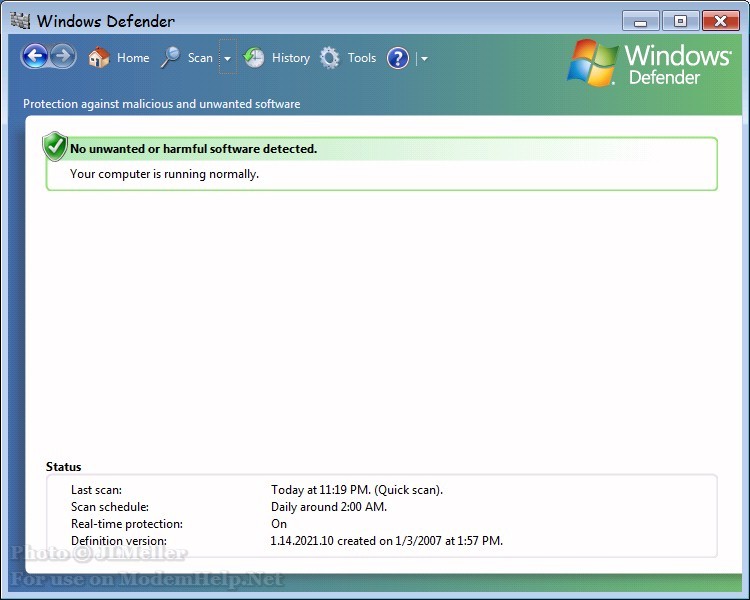The image size is (750, 600).
Task: Open Help with the question mark icon
Action: 398,58
